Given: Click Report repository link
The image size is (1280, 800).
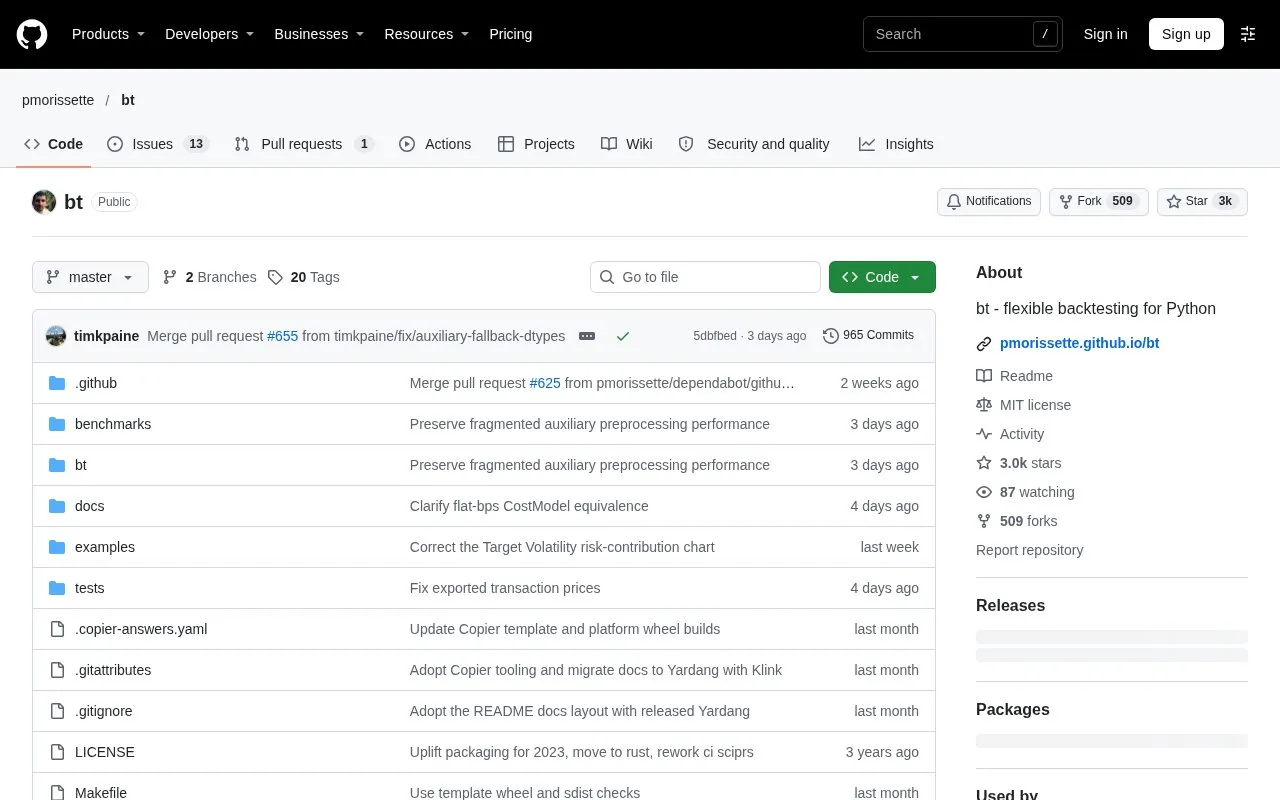Looking at the screenshot, I should click(x=1029, y=550).
